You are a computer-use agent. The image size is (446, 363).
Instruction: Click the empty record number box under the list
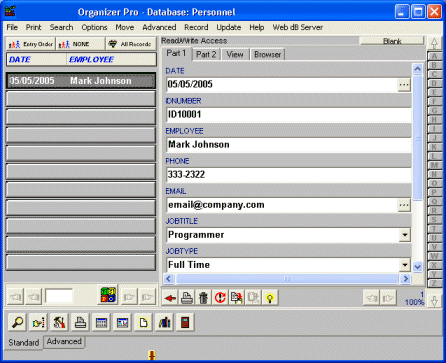[x=59, y=296]
